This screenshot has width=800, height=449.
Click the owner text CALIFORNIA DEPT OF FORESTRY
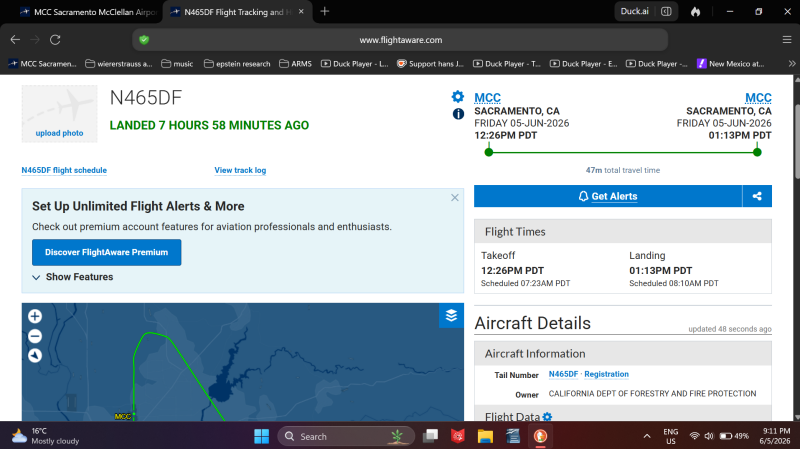pyautogui.click(x=652, y=393)
